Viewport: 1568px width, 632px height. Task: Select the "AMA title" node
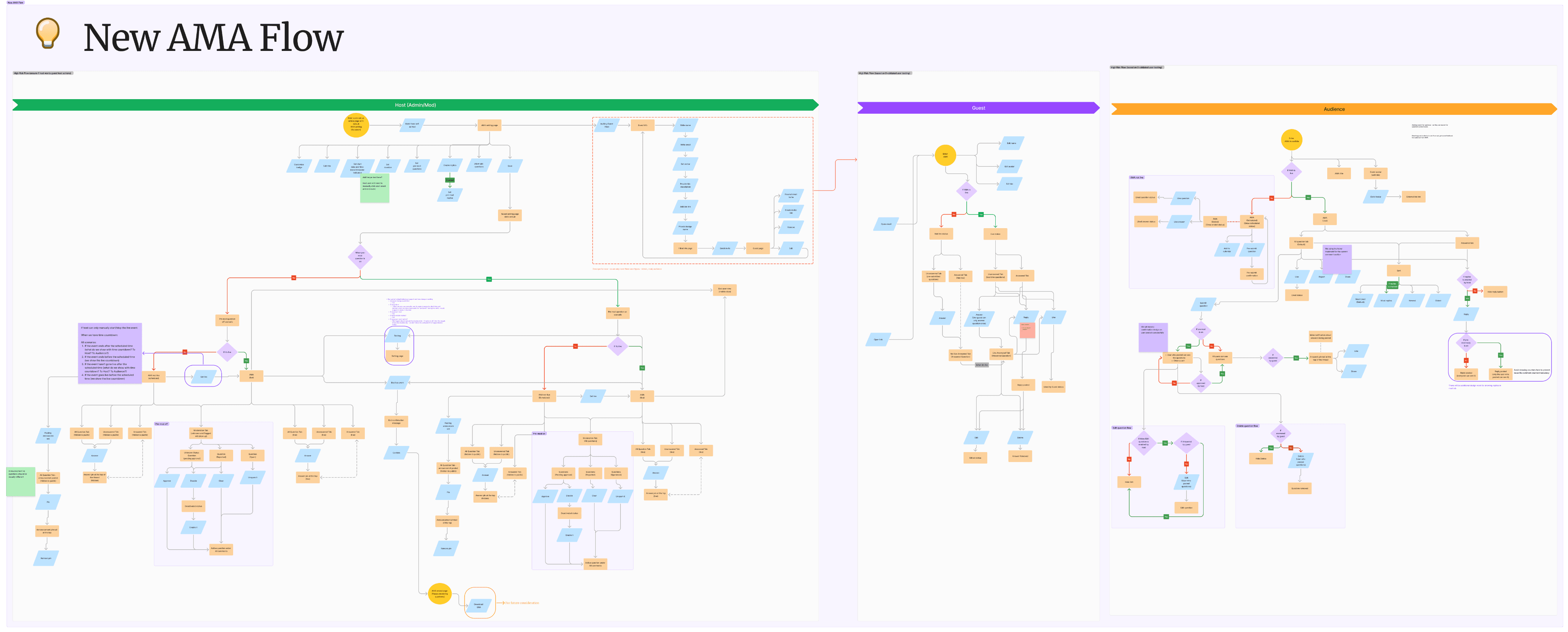(x=1339, y=173)
